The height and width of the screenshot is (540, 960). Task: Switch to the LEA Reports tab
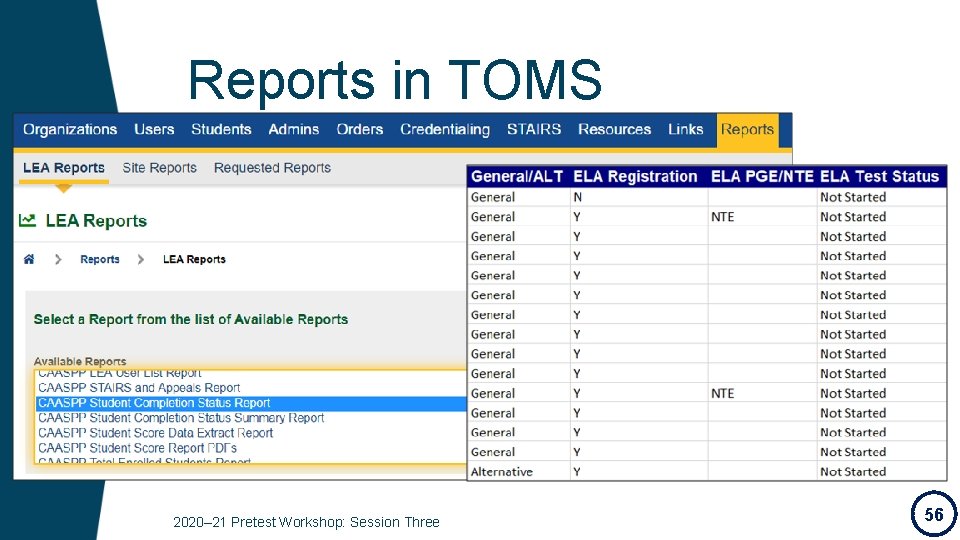pyautogui.click(x=64, y=168)
